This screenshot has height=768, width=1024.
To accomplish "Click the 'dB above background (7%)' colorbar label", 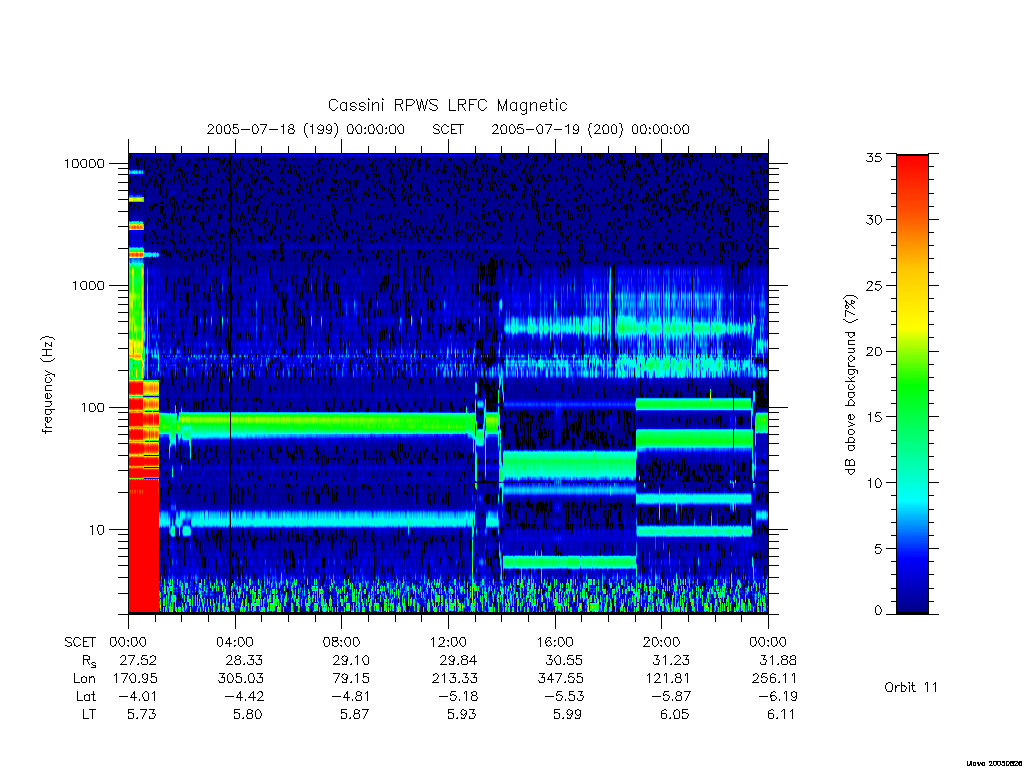I will tap(850, 385).
